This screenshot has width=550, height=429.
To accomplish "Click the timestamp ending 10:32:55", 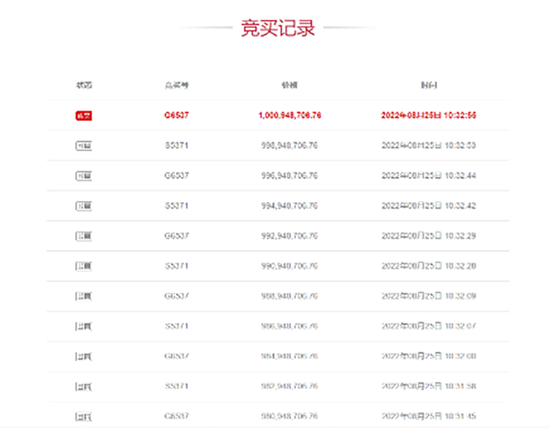I will (429, 115).
